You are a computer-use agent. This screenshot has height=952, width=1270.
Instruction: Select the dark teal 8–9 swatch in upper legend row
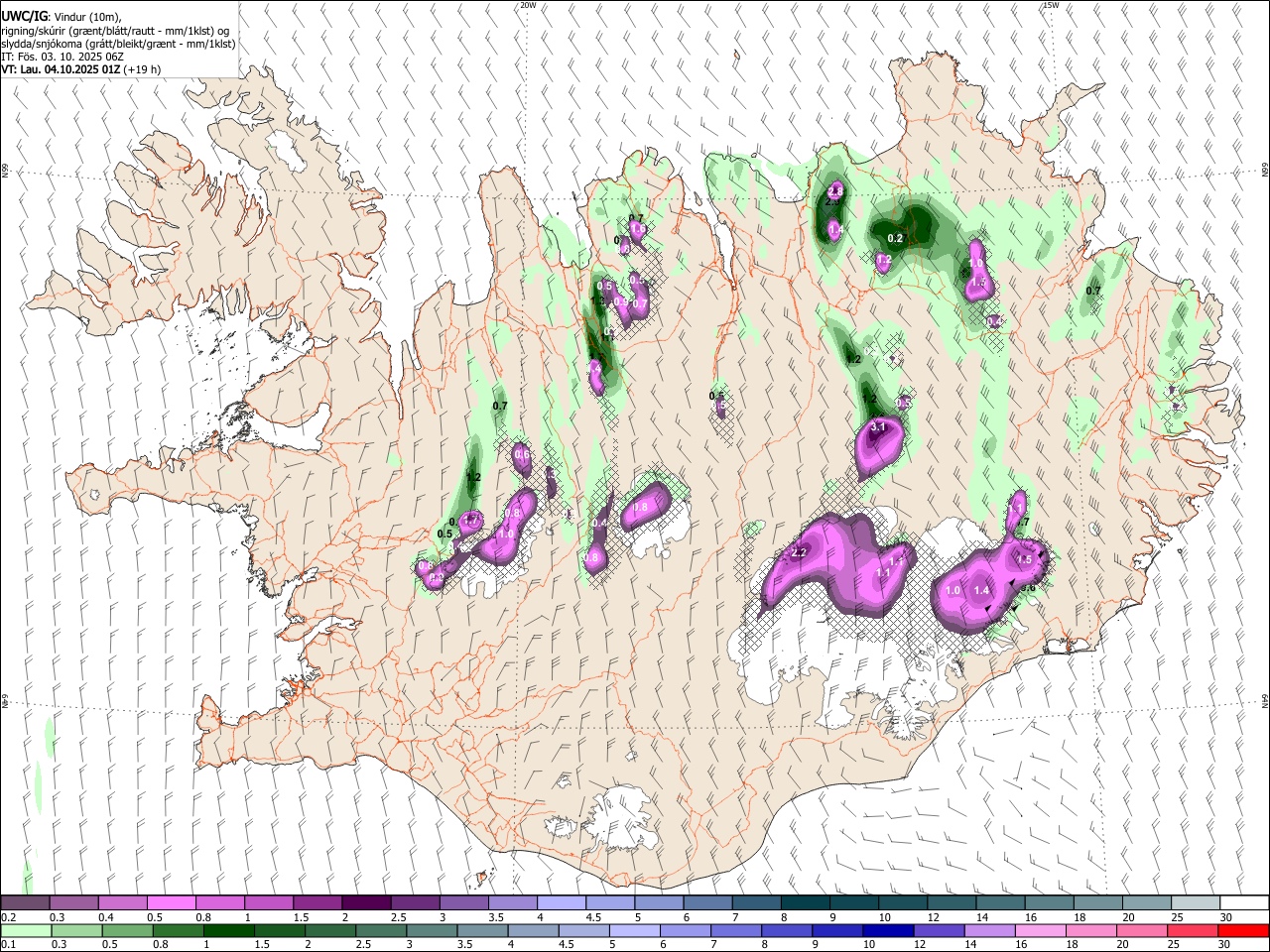click(805, 903)
